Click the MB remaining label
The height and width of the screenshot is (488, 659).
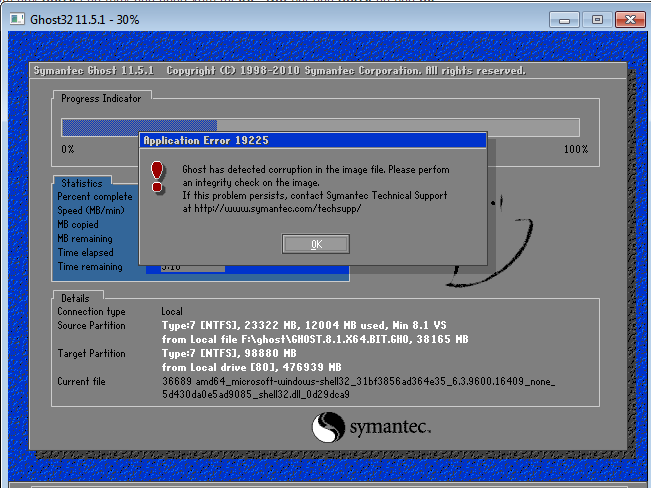(85, 239)
